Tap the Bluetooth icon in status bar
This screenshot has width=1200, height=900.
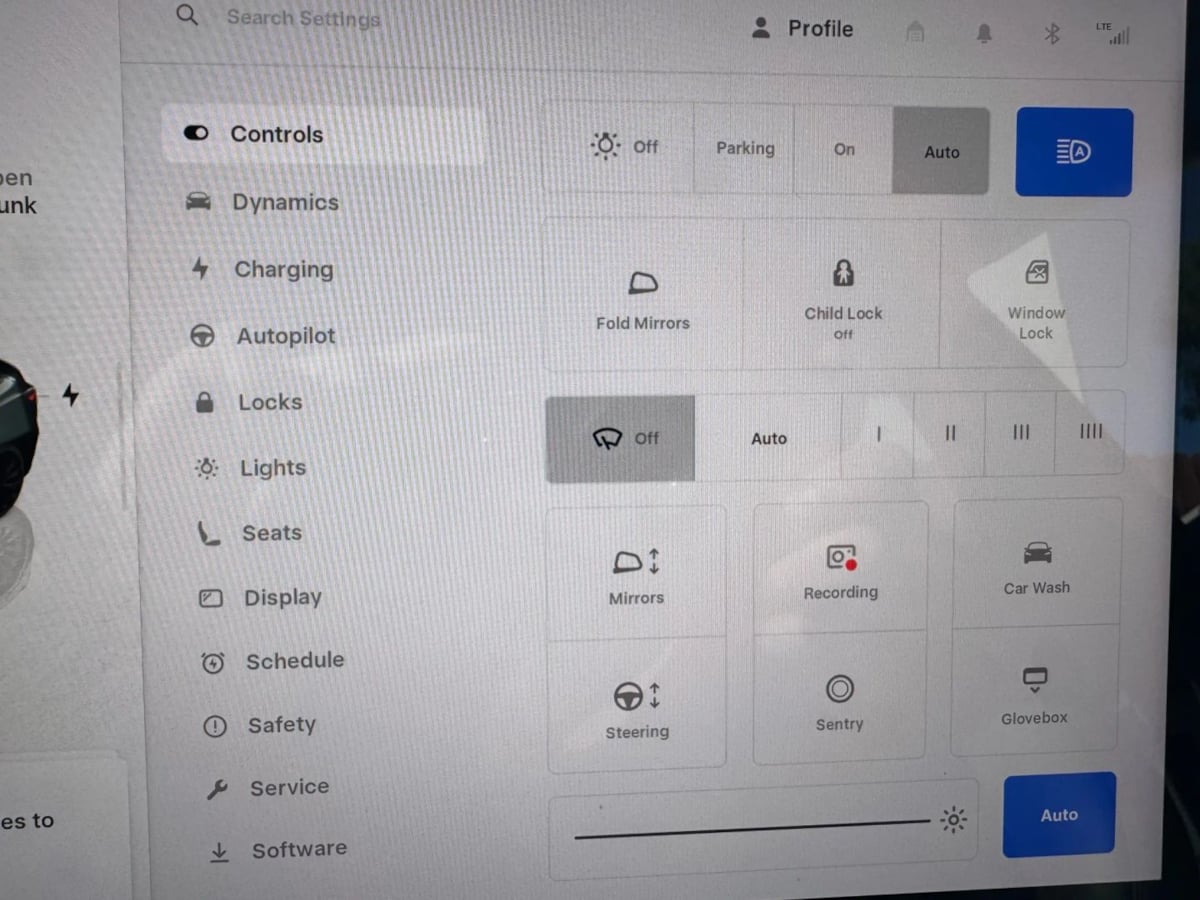[x=1051, y=34]
